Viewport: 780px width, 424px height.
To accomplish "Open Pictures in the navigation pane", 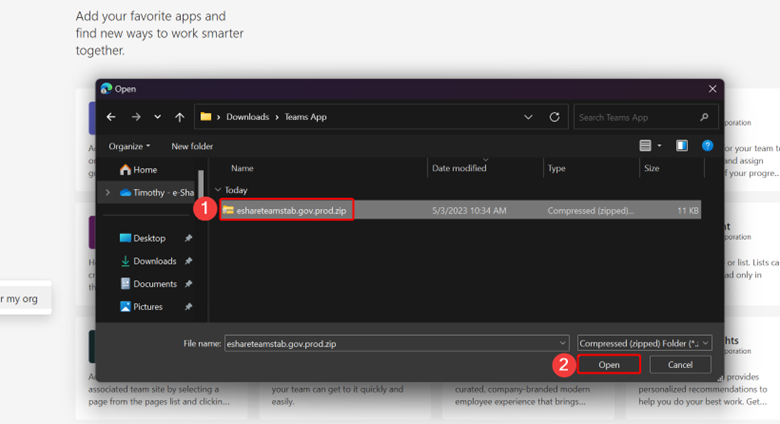I will [141, 307].
